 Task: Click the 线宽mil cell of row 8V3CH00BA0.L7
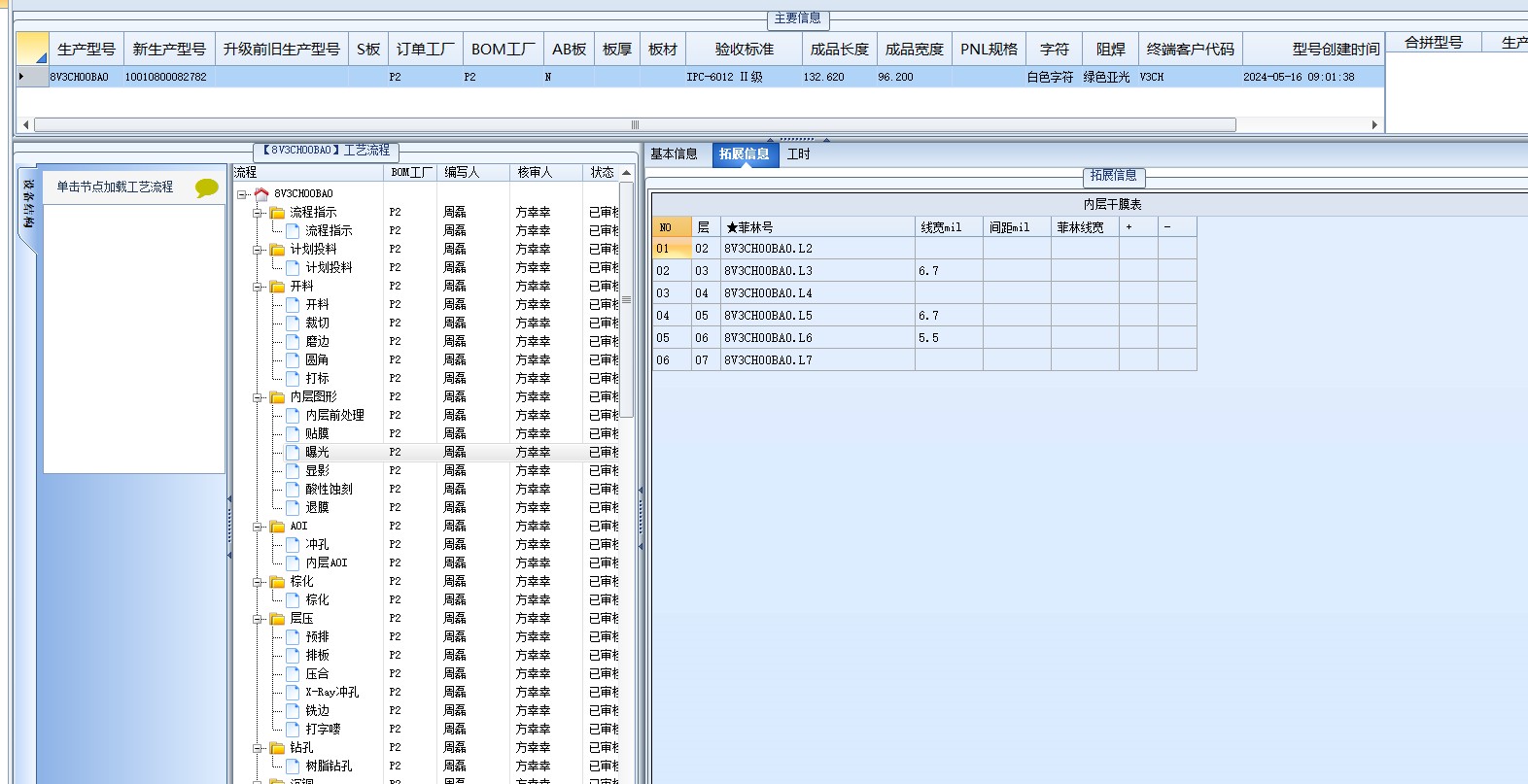click(949, 360)
